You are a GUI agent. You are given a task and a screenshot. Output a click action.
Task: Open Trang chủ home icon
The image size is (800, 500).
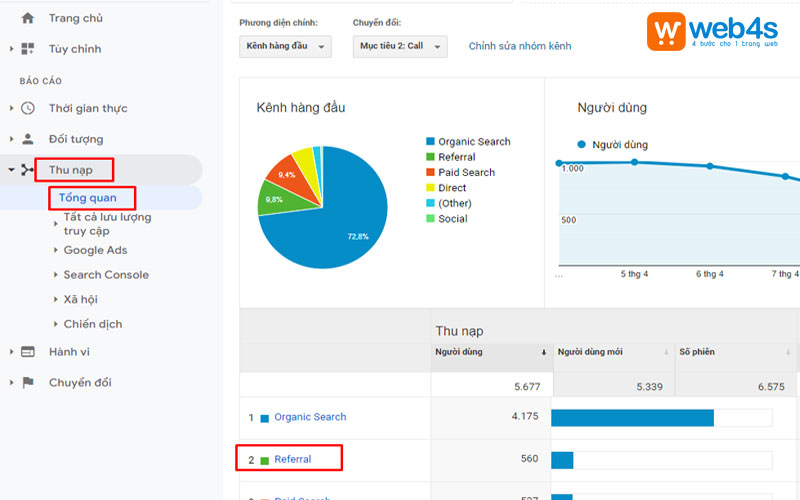(x=28, y=18)
